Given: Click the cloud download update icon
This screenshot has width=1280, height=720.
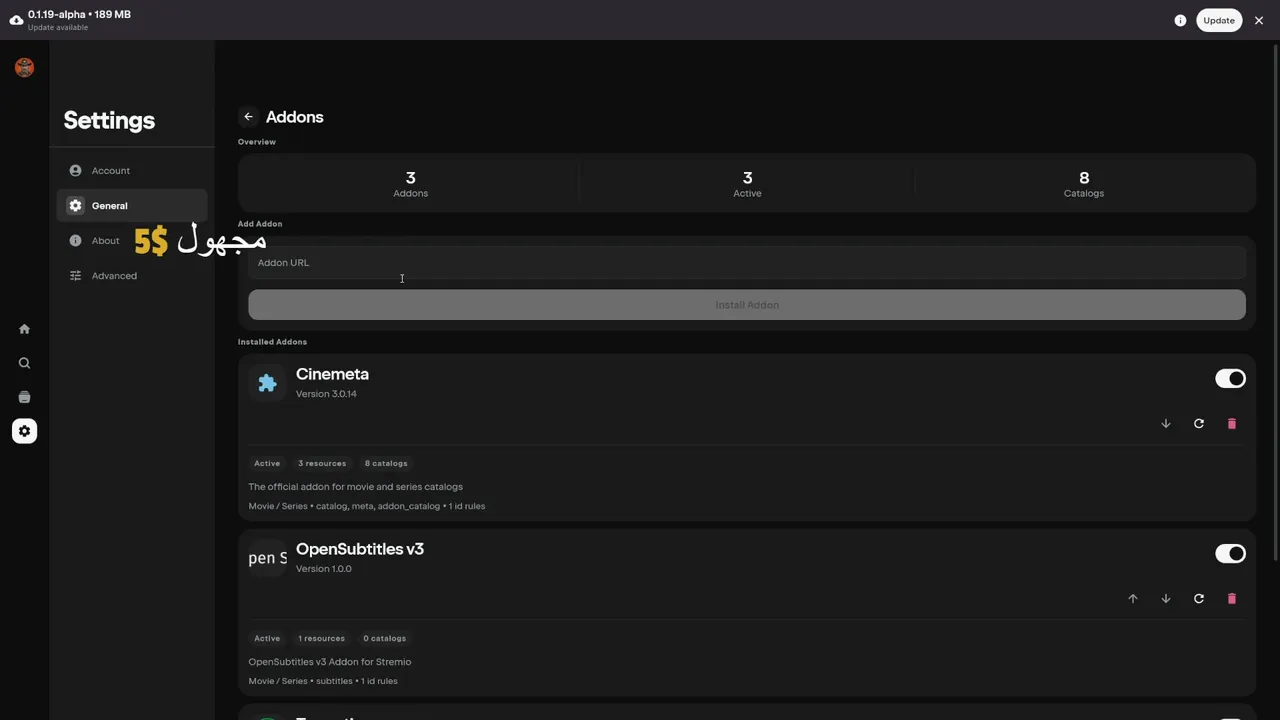Looking at the screenshot, I should coord(16,20).
